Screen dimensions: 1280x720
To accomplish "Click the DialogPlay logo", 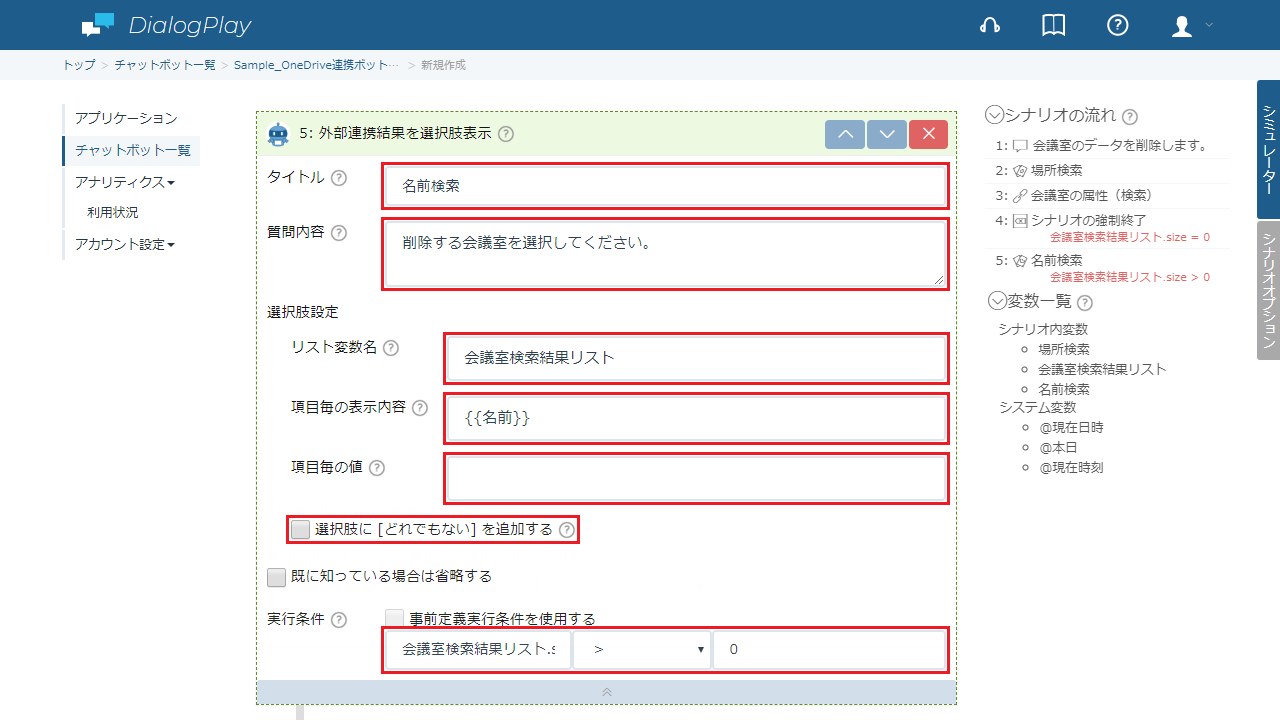I will (x=166, y=25).
